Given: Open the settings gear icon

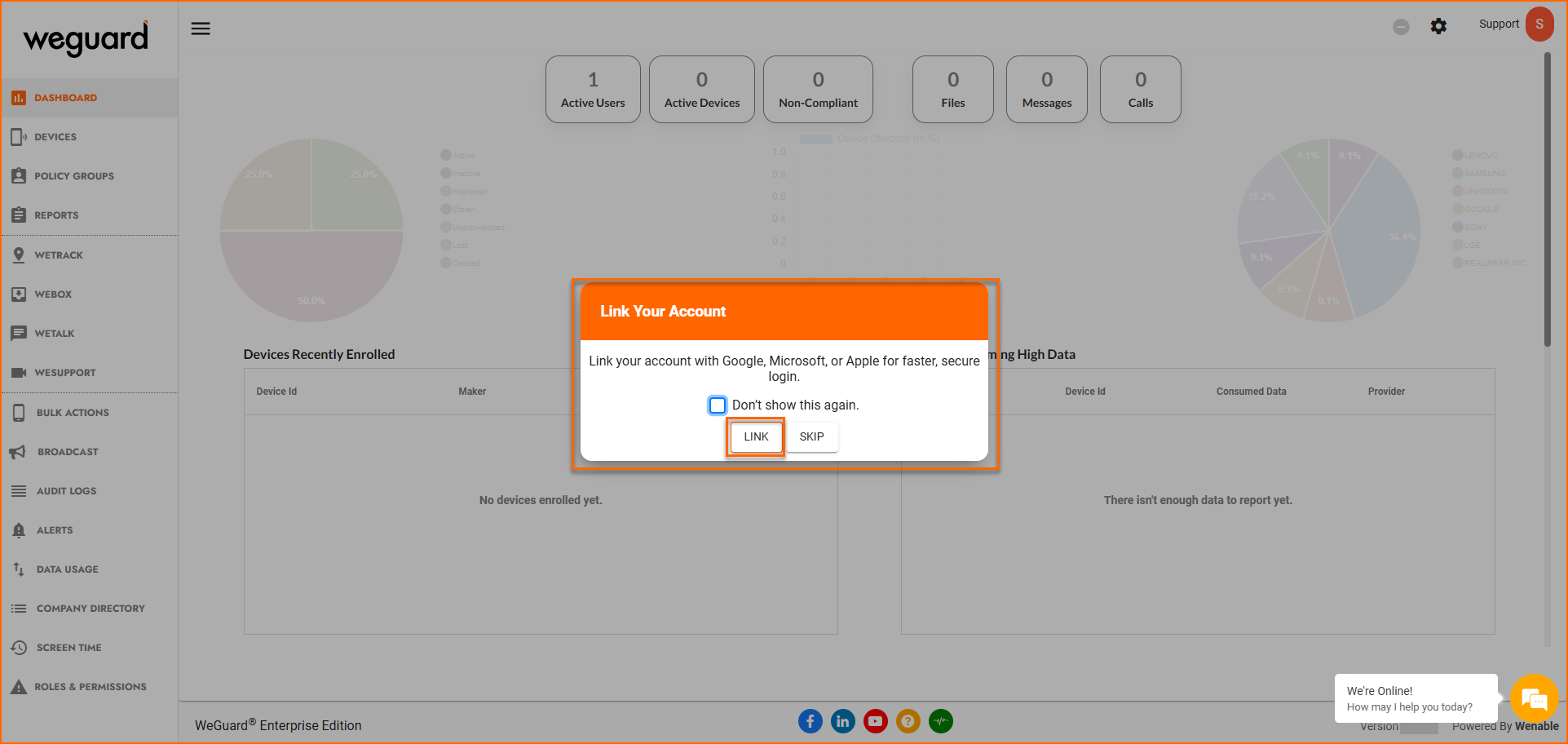Looking at the screenshot, I should [1438, 26].
